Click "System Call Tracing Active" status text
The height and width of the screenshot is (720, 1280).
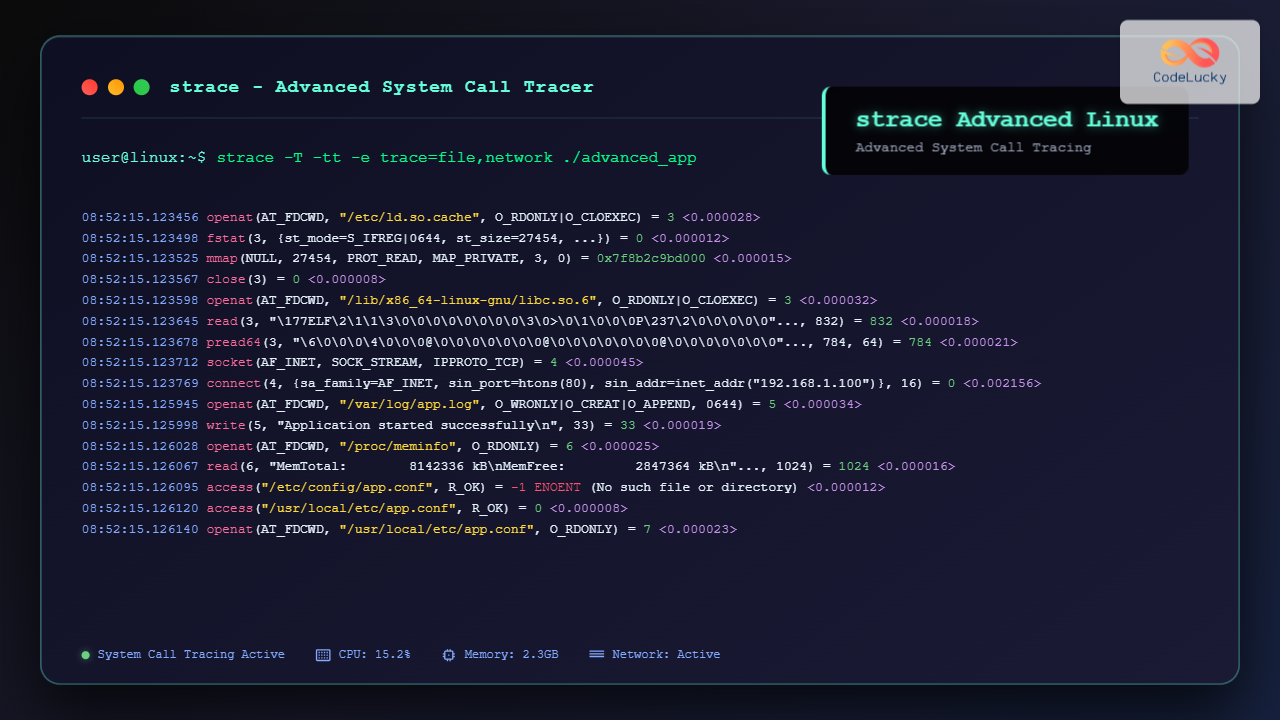pyautogui.click(x=191, y=655)
